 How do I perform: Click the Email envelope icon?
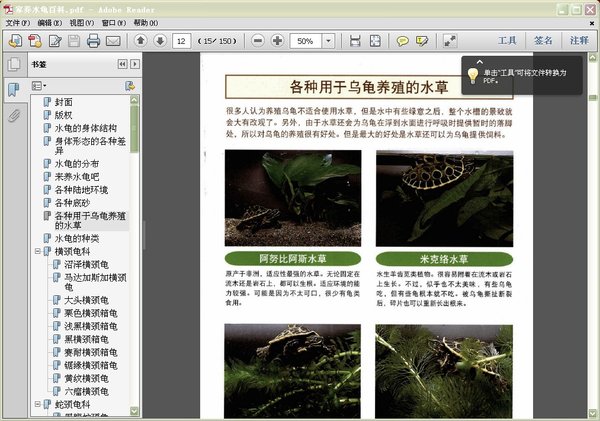(113, 41)
